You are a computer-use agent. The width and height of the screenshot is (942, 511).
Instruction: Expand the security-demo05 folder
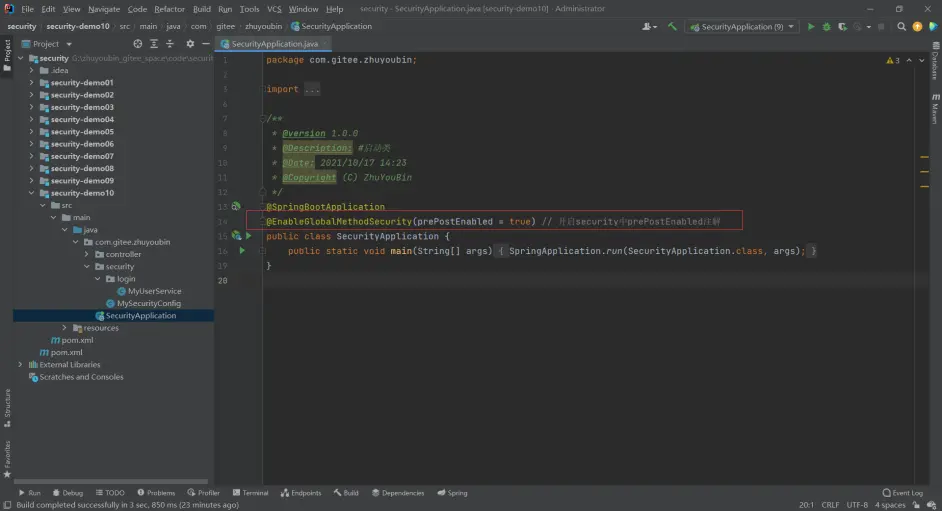point(31,132)
